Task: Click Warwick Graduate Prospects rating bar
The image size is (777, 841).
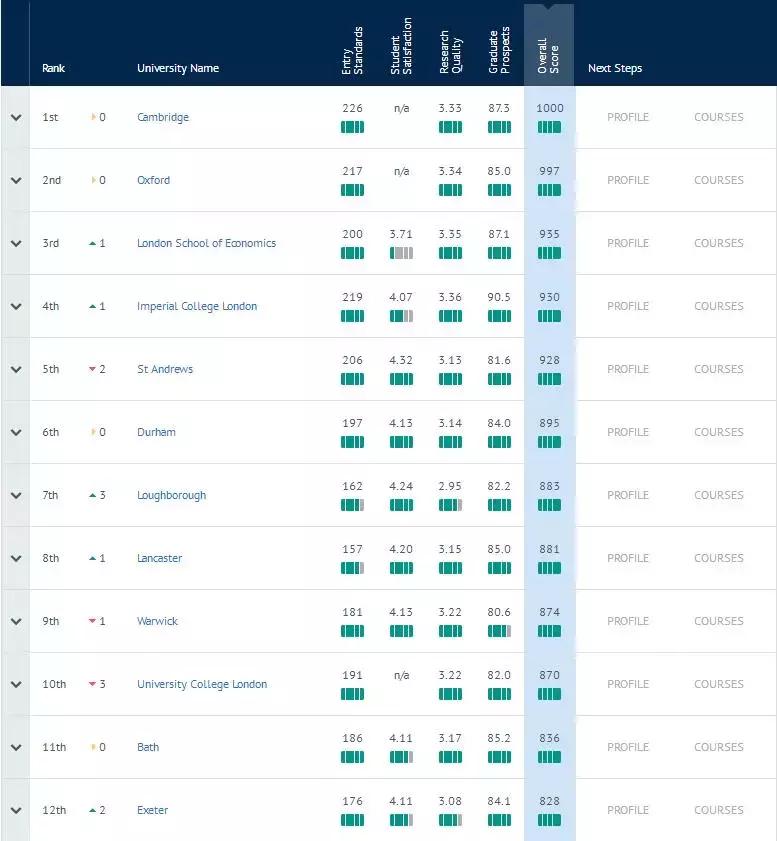Action: click(x=499, y=631)
